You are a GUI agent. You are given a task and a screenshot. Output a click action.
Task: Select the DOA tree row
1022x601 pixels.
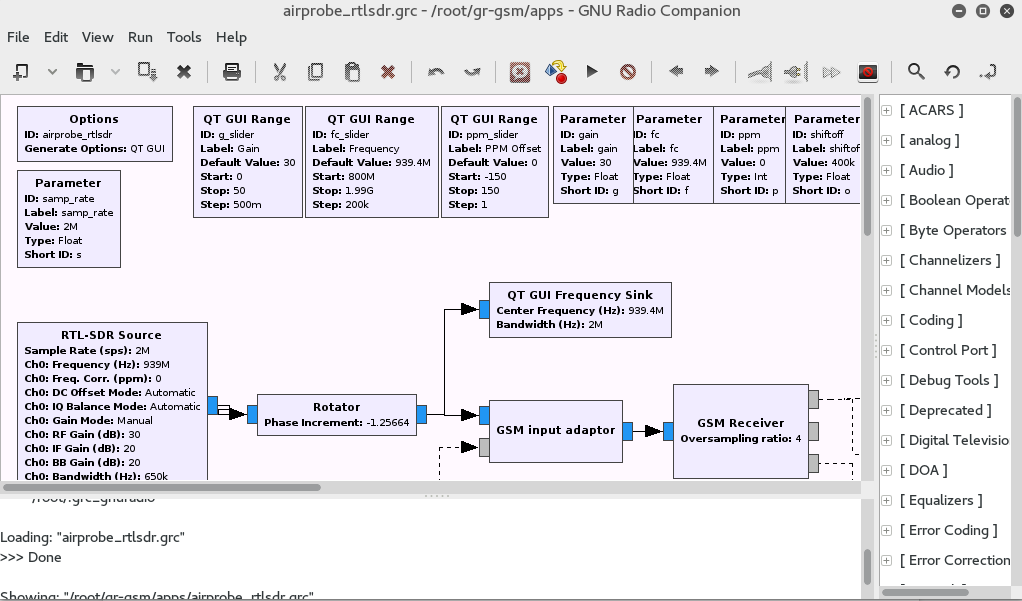(944, 471)
